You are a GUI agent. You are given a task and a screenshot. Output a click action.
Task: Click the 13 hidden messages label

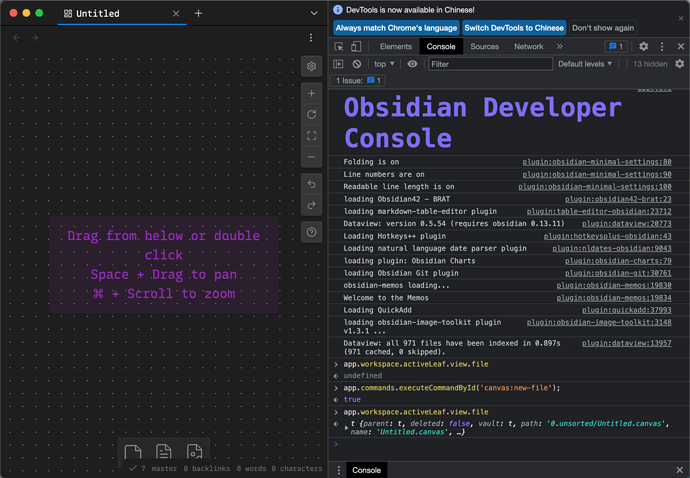[x=650, y=64]
